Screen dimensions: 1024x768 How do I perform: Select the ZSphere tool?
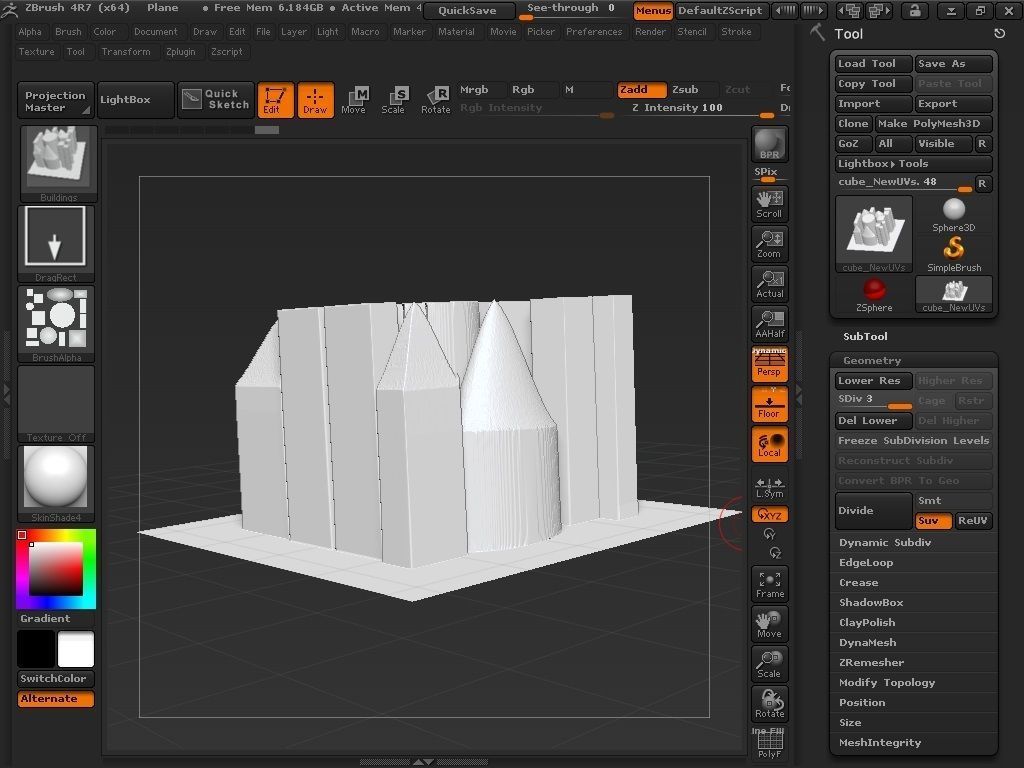(x=874, y=295)
